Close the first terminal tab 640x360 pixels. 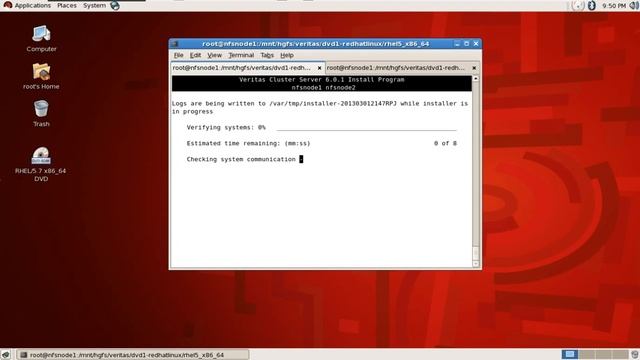(320, 68)
